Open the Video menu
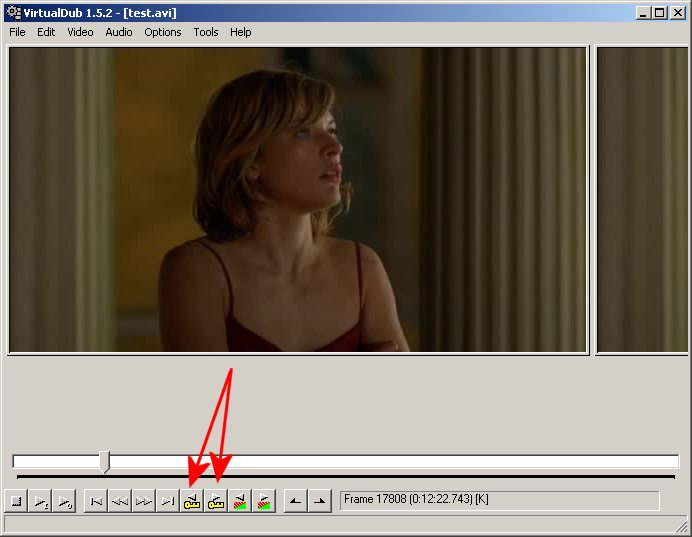 80,32
